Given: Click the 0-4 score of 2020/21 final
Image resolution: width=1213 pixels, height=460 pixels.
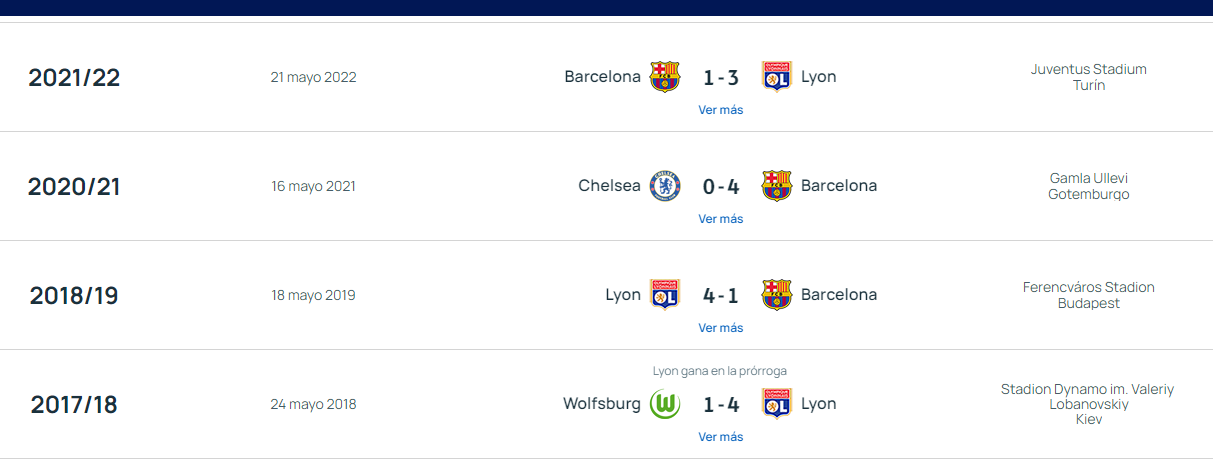Looking at the screenshot, I should (721, 186).
